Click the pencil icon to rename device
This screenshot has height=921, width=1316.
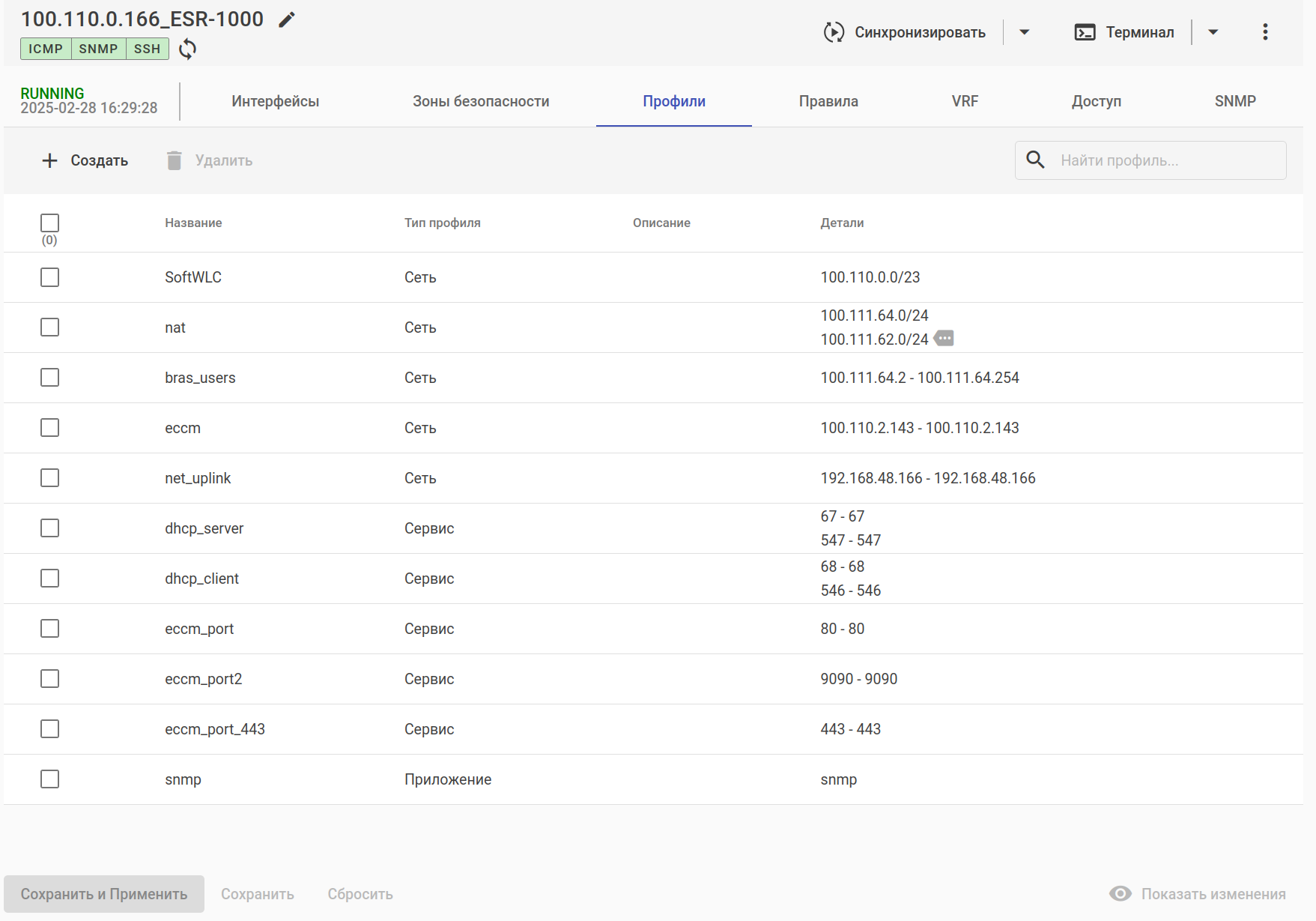(x=287, y=19)
